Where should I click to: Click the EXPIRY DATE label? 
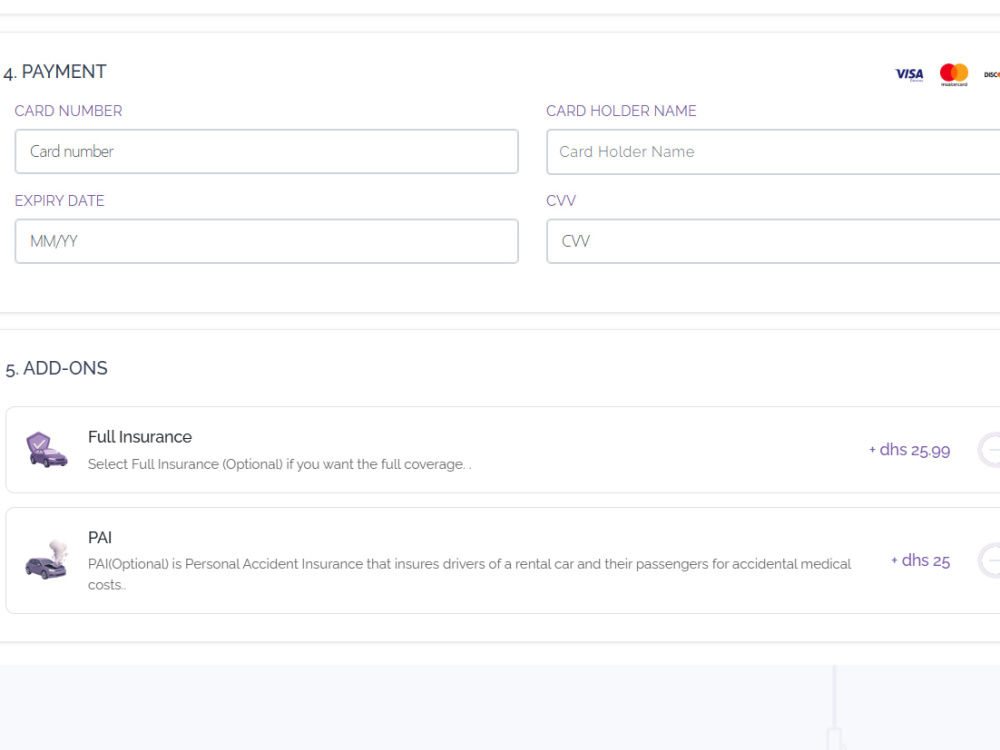tap(59, 201)
